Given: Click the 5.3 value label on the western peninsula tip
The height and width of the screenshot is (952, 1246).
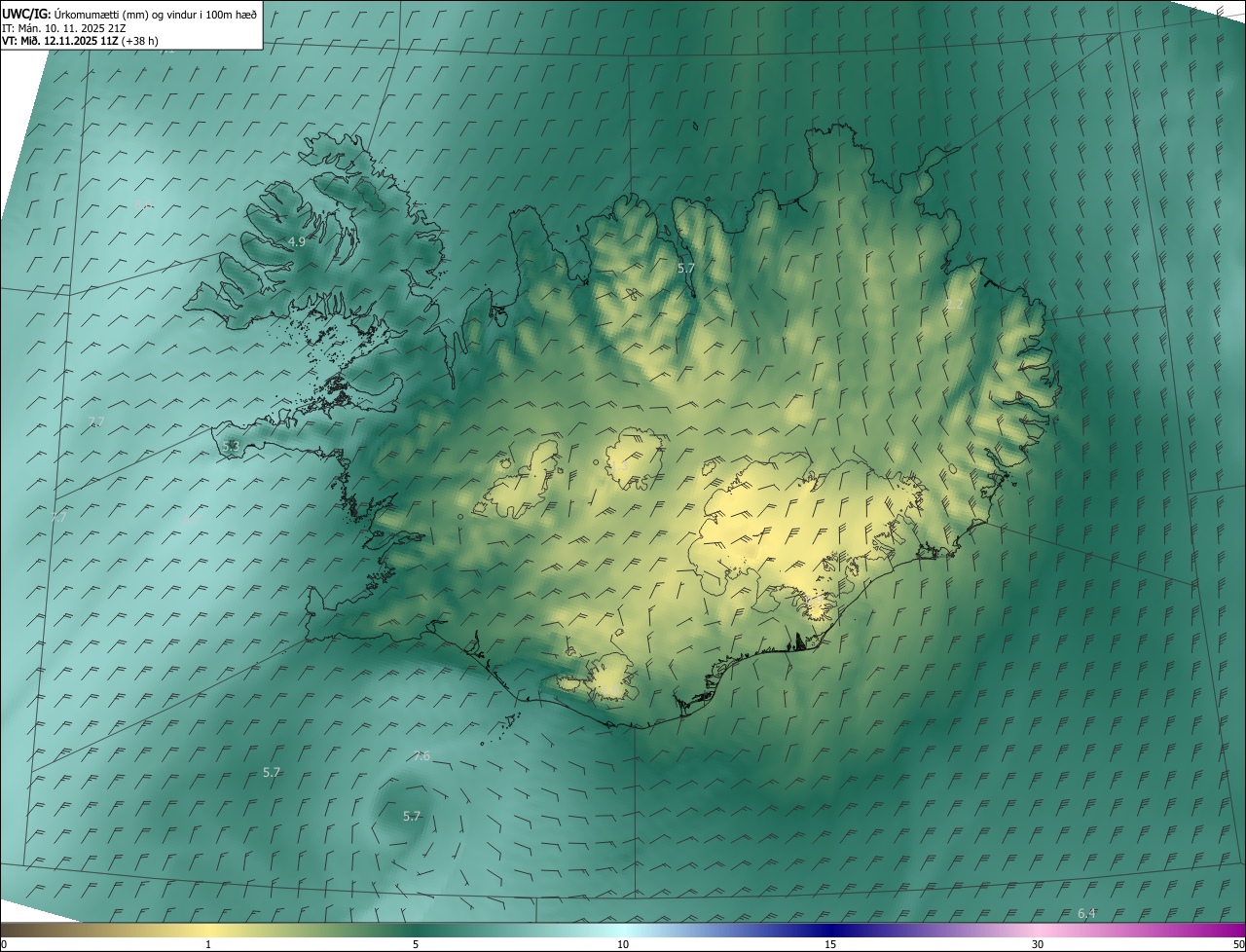Looking at the screenshot, I should pyautogui.click(x=231, y=446).
